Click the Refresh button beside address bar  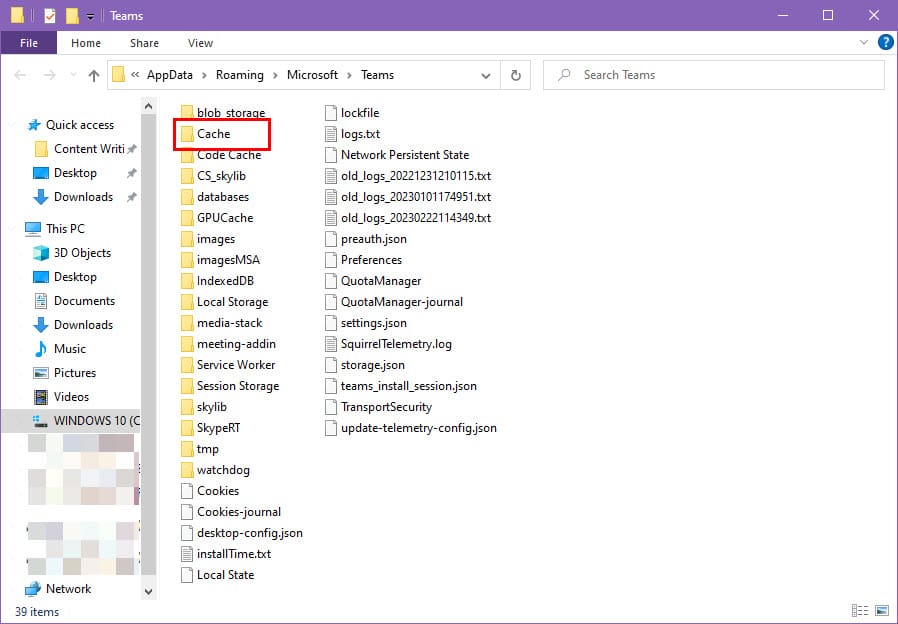(516, 75)
